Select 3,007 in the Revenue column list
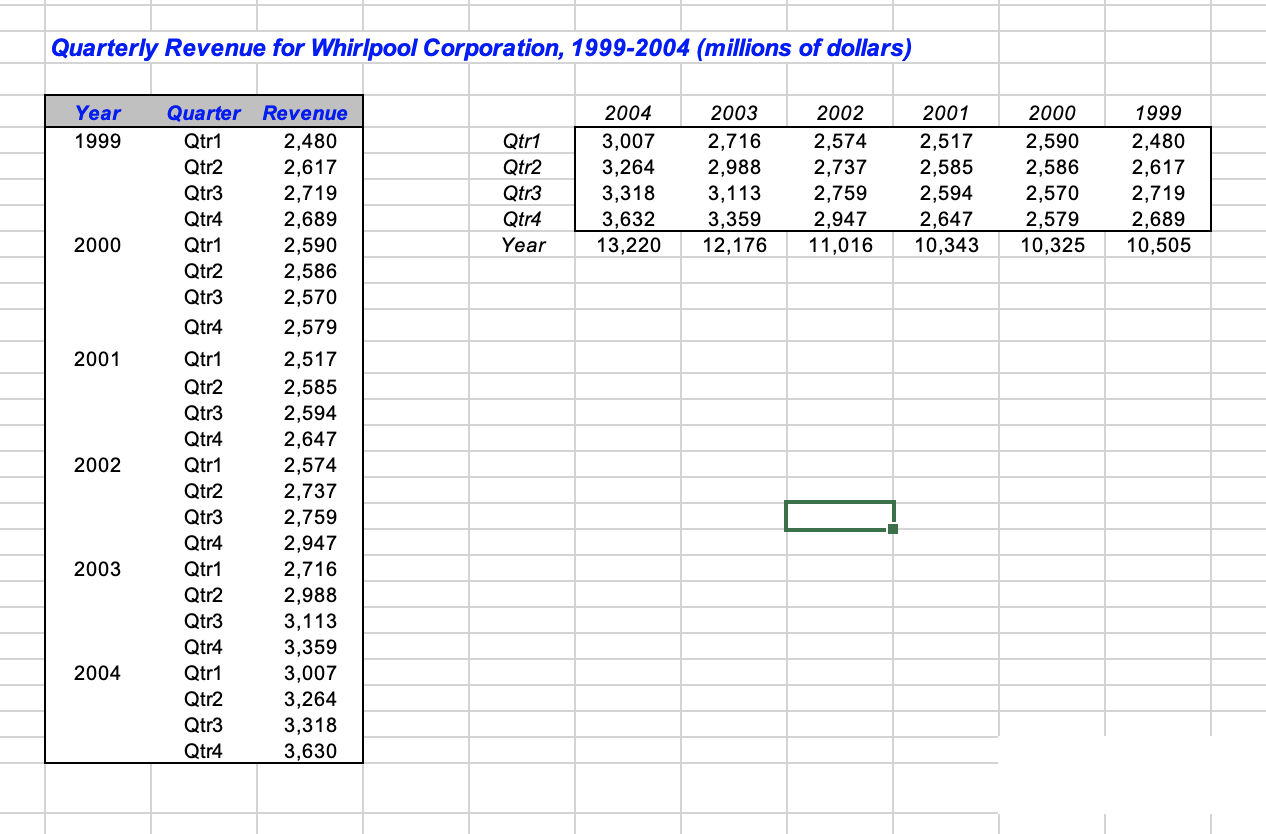The height and width of the screenshot is (834, 1266). coord(310,673)
